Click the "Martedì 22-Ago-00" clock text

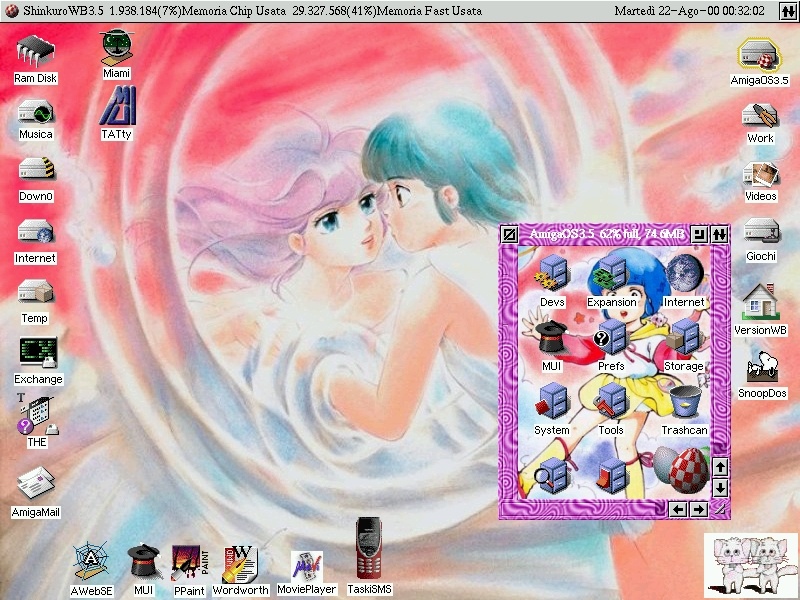(689, 11)
